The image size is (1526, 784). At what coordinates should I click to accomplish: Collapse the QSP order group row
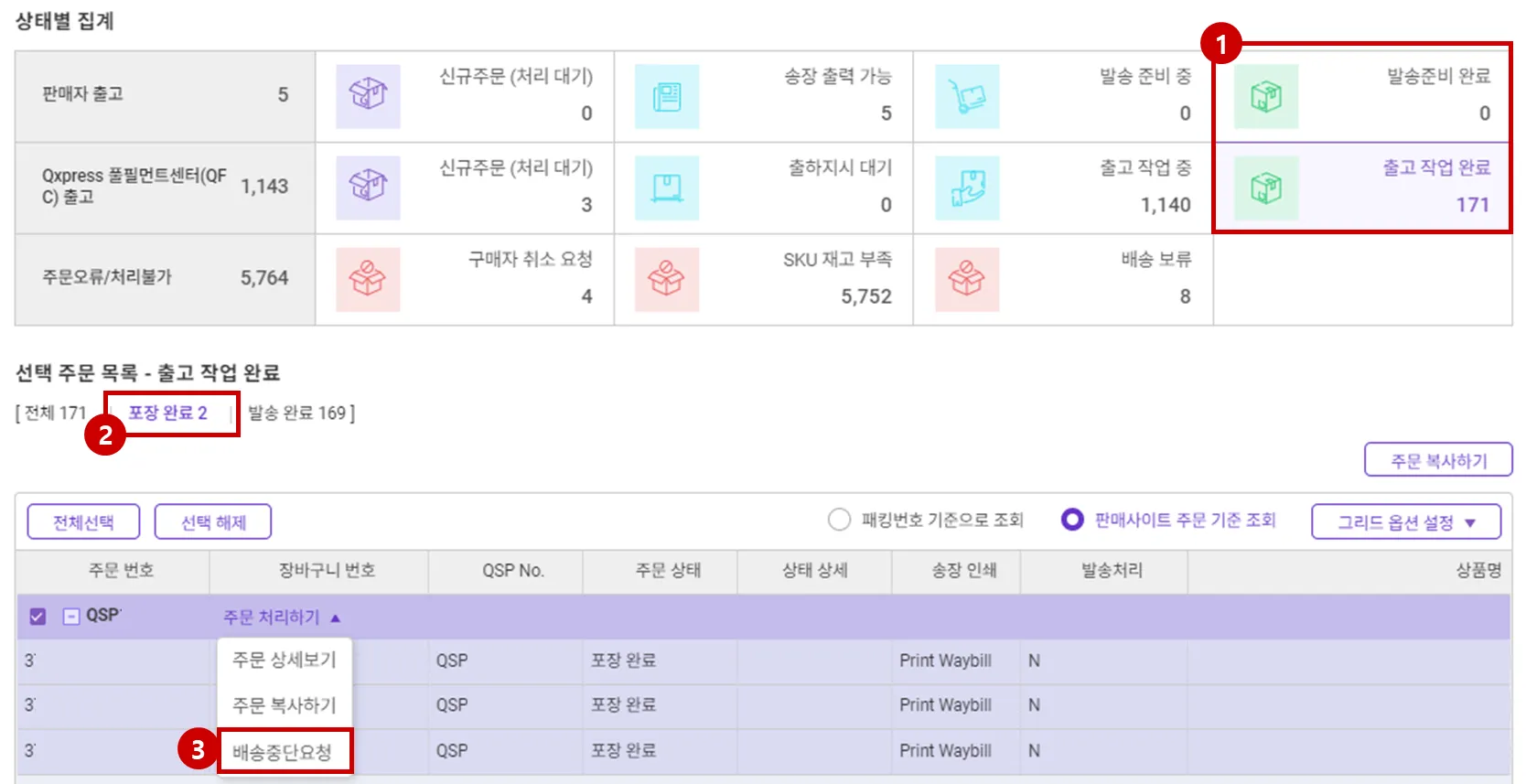pyautogui.click(x=70, y=617)
